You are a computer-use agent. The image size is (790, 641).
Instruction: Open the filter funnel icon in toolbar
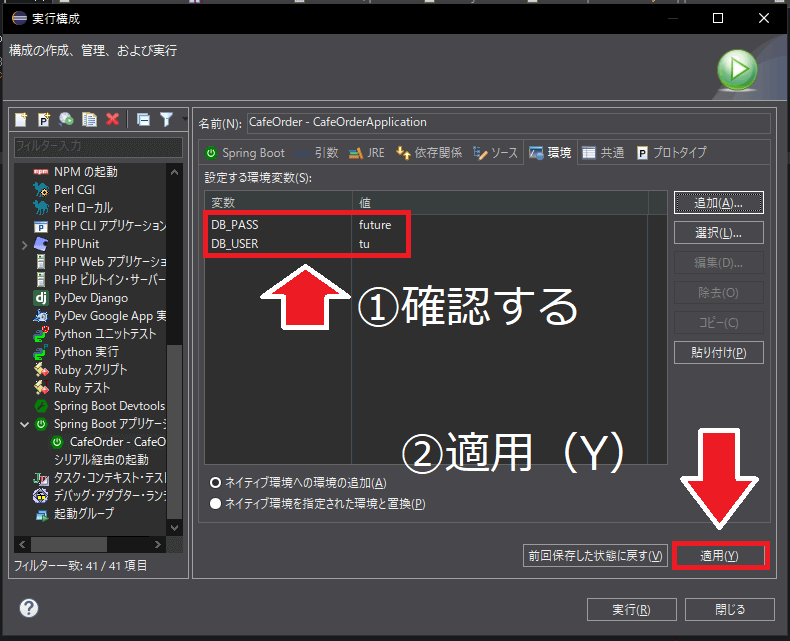click(x=166, y=119)
